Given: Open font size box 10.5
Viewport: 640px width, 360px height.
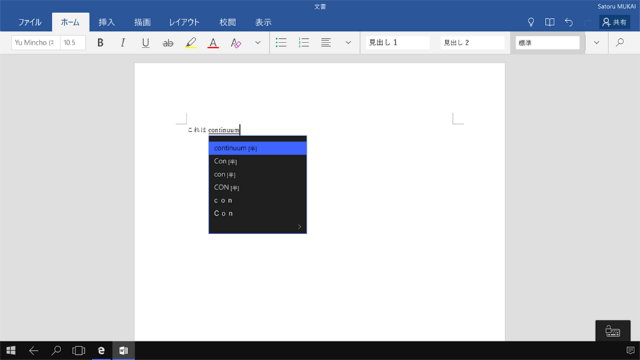Looking at the screenshot, I should click(x=73, y=42).
